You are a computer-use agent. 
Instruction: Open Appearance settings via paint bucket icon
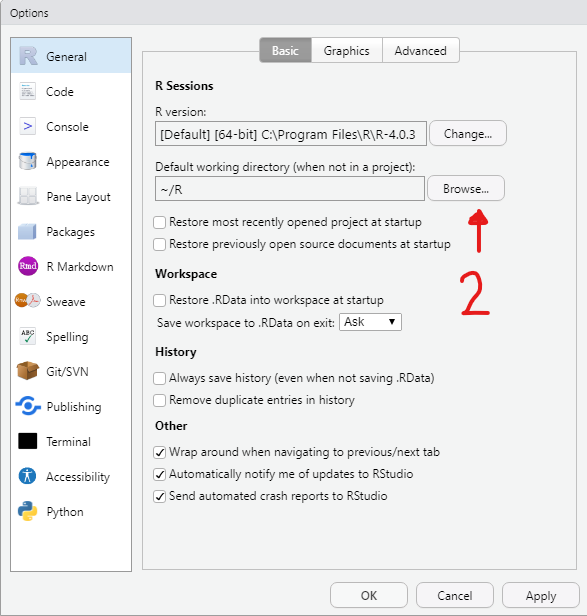coord(28,161)
